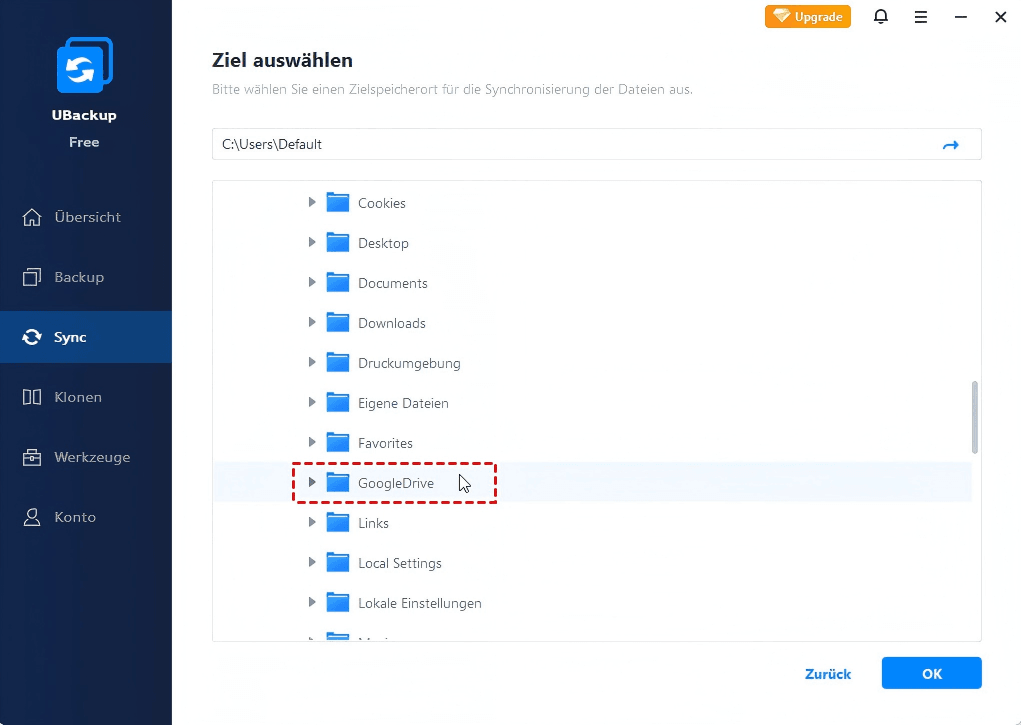Screen dimensions: 1021x725
Task: Open the hamburger menu icon
Action: tap(921, 17)
